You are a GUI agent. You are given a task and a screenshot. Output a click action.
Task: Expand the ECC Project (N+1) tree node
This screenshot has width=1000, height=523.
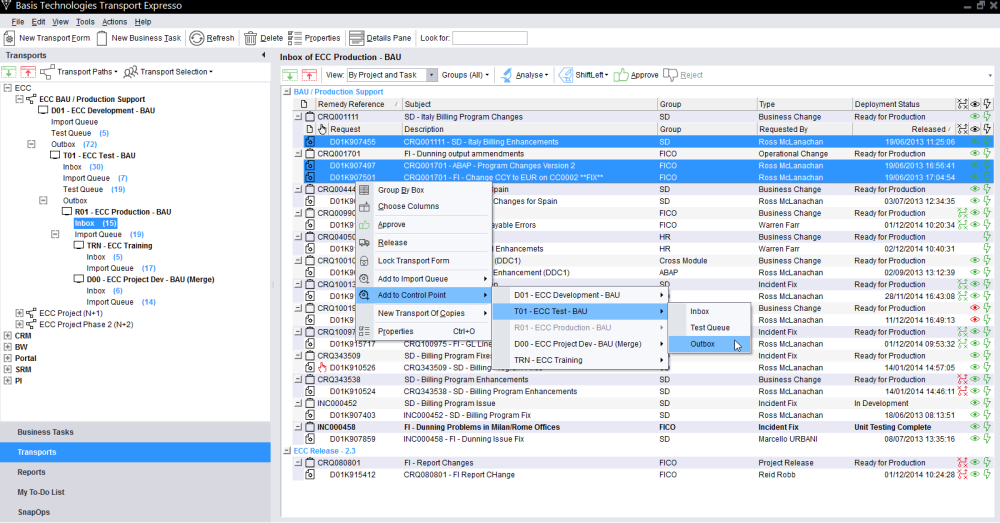point(20,313)
